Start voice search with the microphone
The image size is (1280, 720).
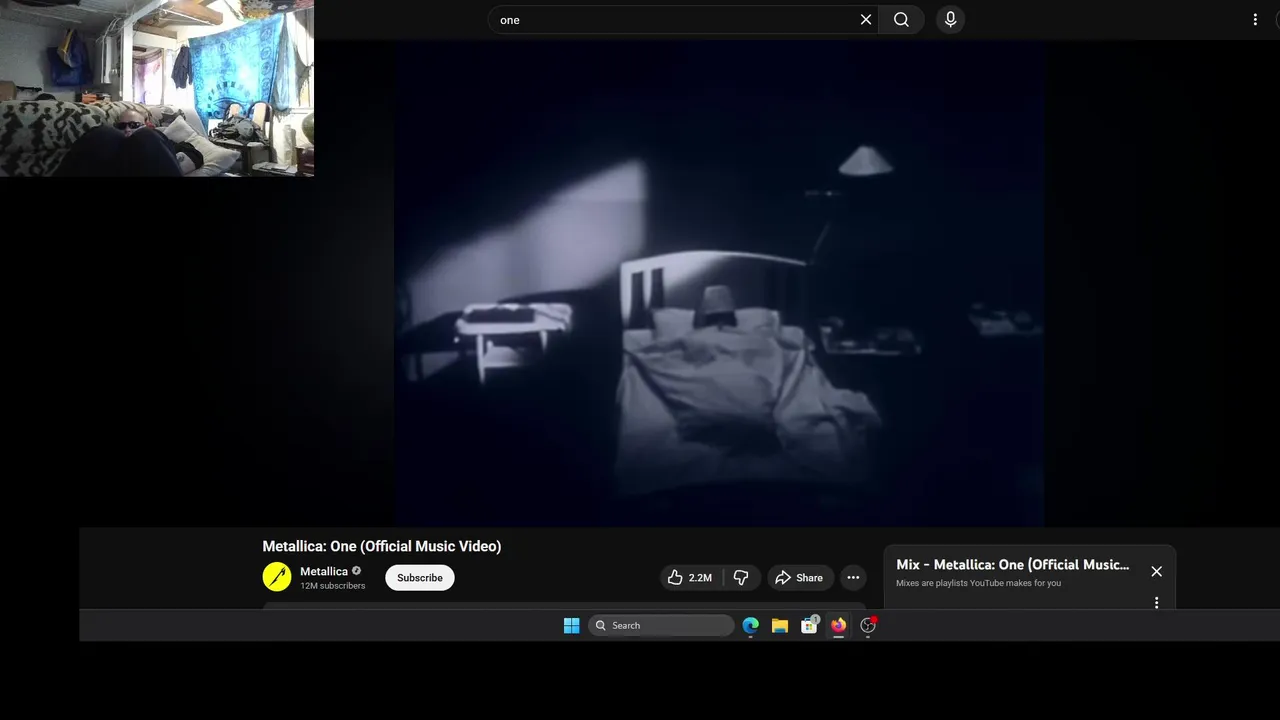pos(950,20)
